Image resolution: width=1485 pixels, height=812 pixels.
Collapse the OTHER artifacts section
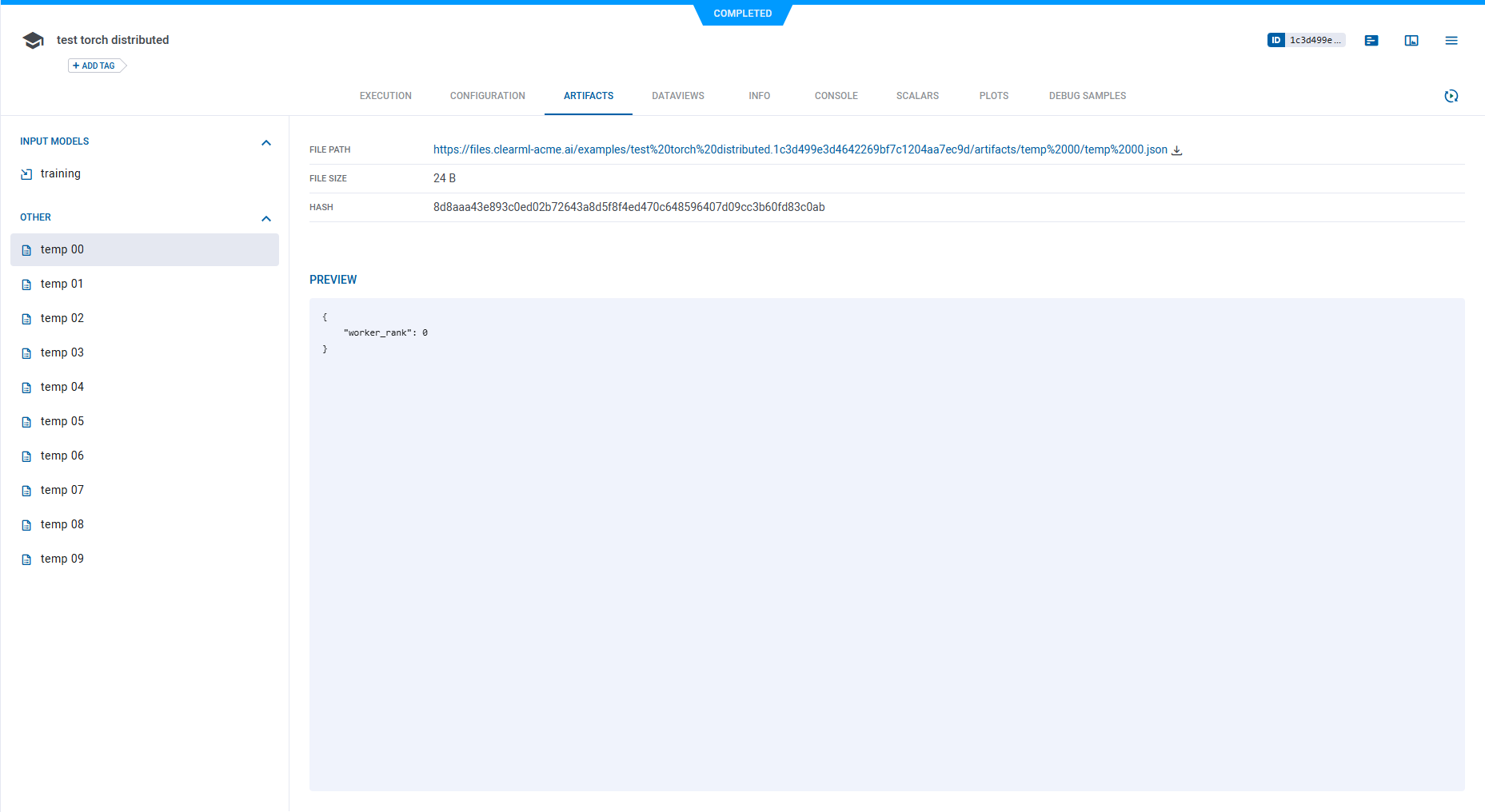[266, 218]
